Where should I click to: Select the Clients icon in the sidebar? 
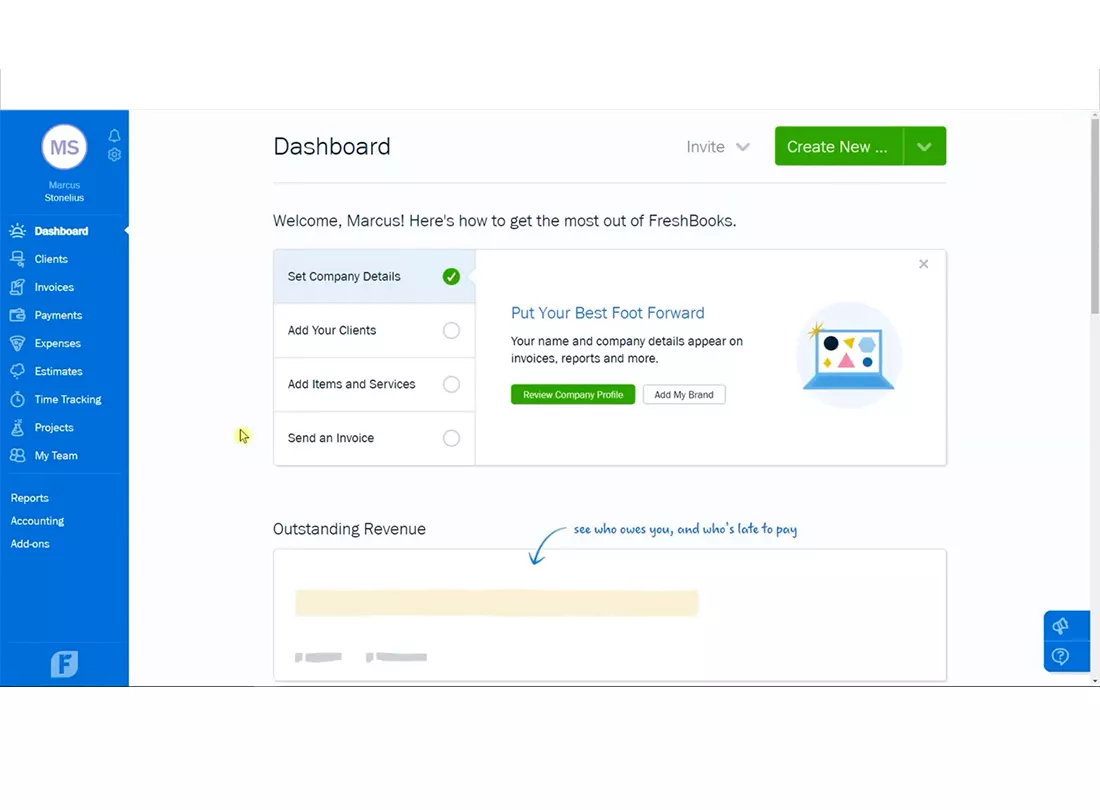pos(20,259)
